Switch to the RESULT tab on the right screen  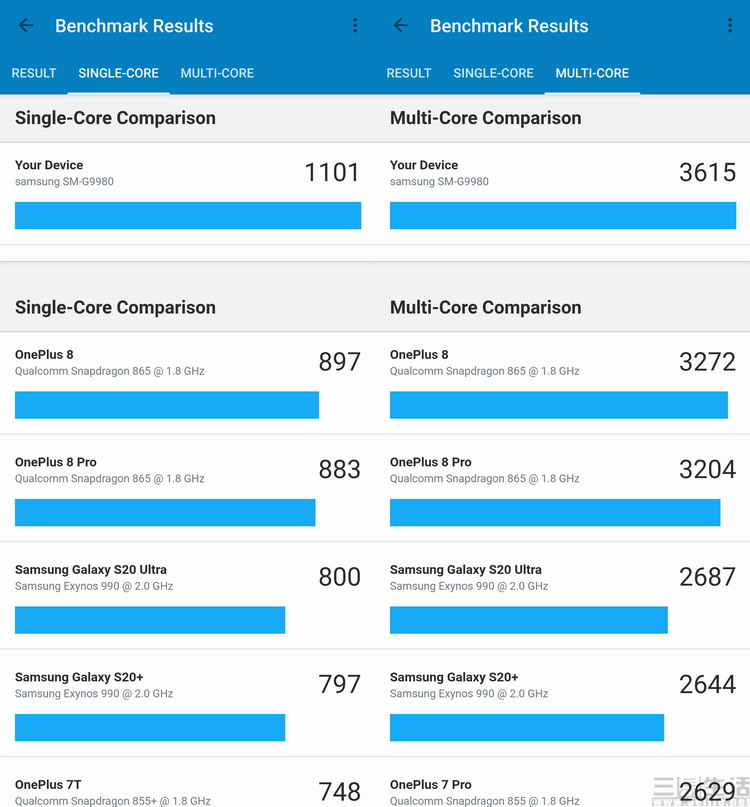pos(409,73)
